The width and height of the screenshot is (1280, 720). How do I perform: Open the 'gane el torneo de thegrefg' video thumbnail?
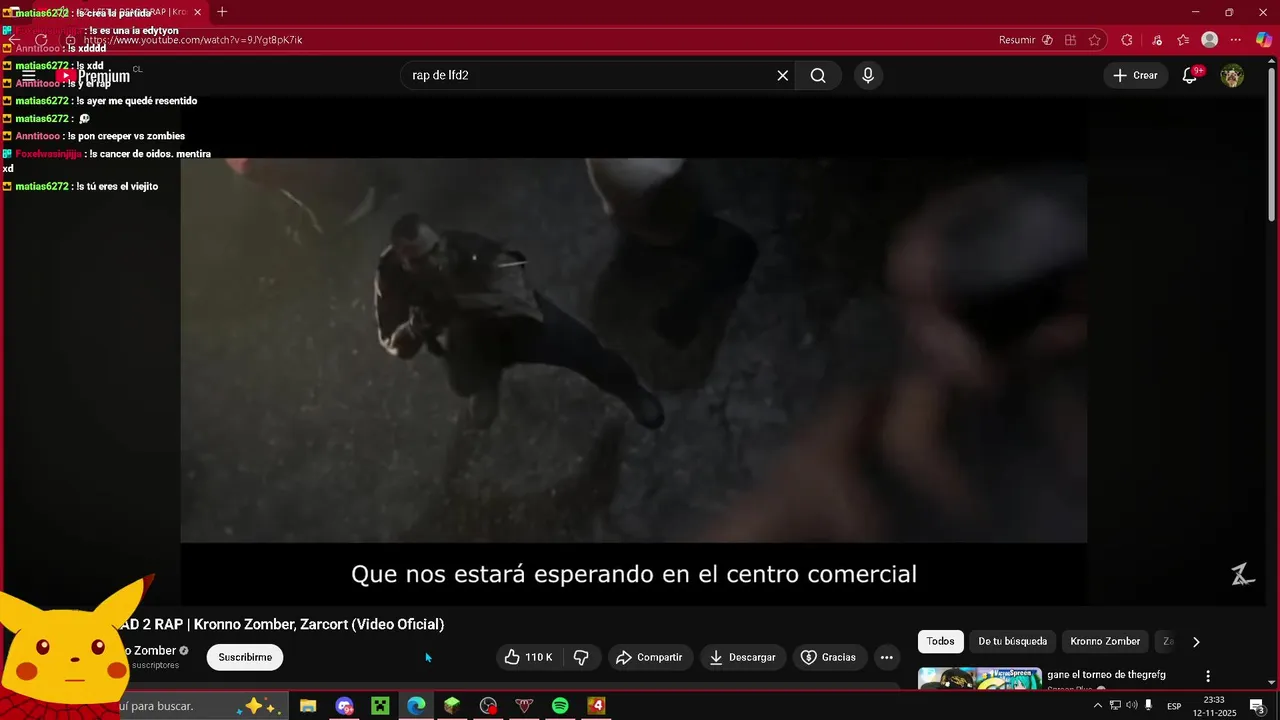coord(980,679)
